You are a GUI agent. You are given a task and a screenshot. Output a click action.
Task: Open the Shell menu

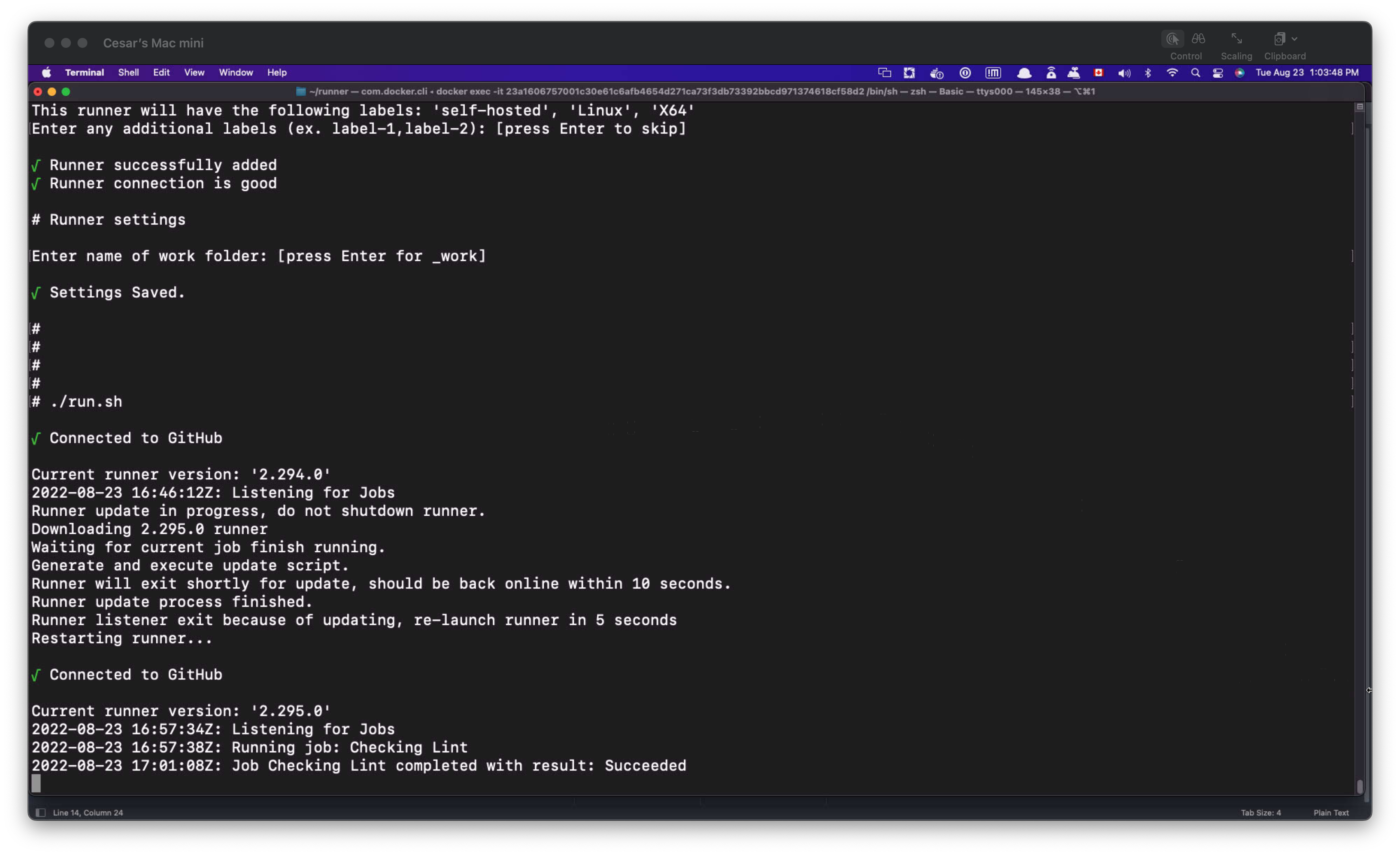pyautogui.click(x=128, y=73)
